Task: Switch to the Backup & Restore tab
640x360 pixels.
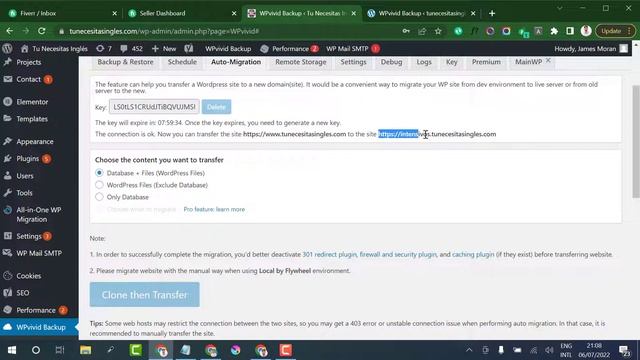Action: click(125, 62)
